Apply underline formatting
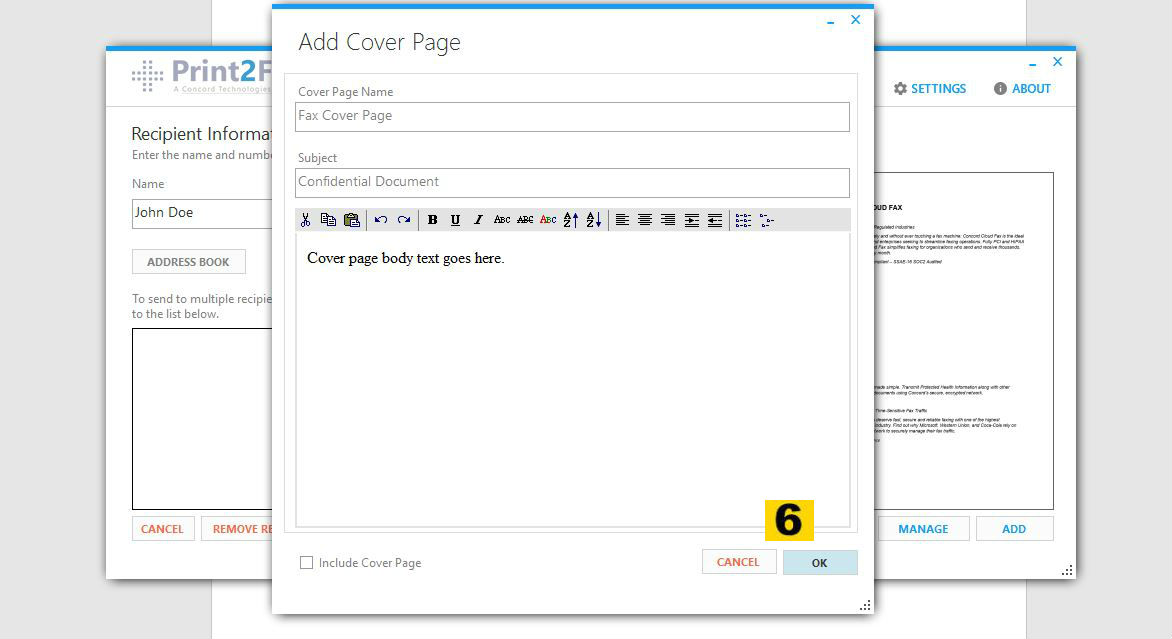The height and width of the screenshot is (639, 1172). click(456, 220)
